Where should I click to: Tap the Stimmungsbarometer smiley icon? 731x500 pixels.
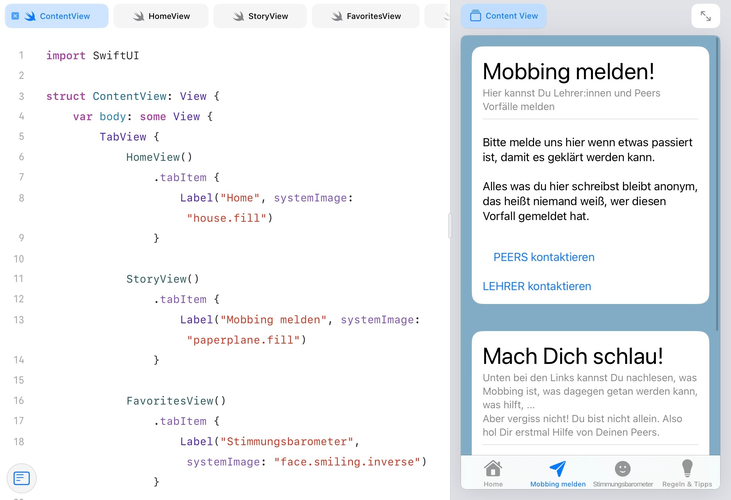[x=622, y=469]
